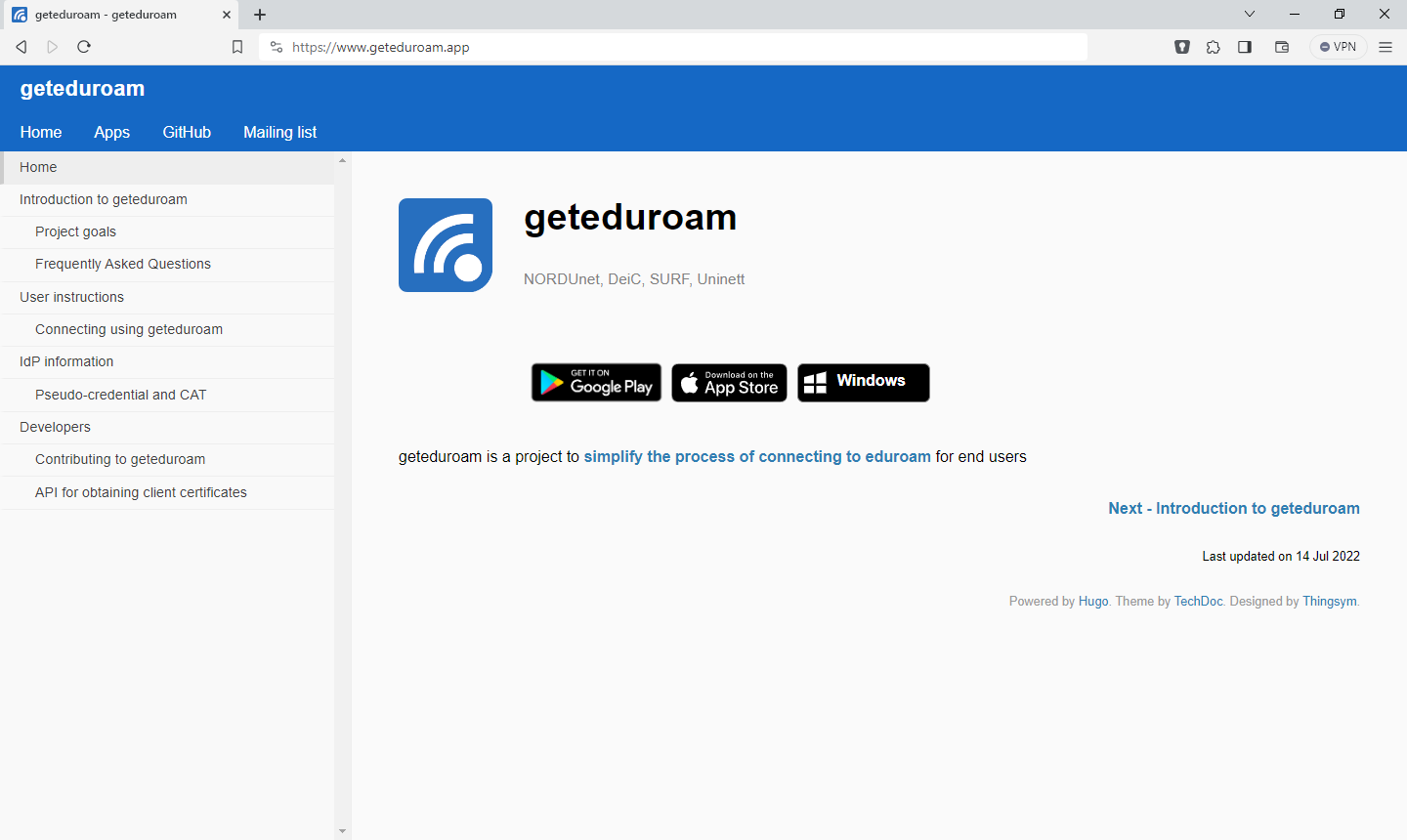Screen dimensions: 1407x840
Task: Open the extensions puzzle icon
Action: [x=1214, y=47]
